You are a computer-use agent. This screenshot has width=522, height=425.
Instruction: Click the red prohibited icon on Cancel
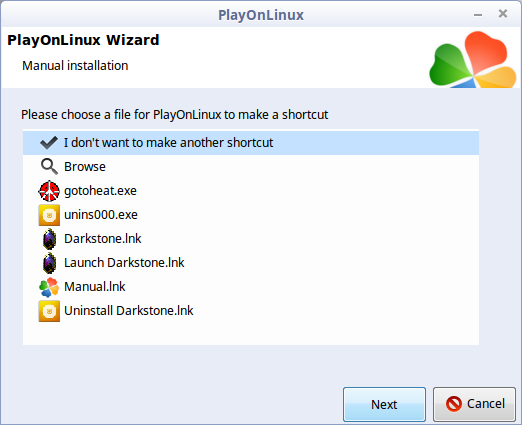point(454,404)
